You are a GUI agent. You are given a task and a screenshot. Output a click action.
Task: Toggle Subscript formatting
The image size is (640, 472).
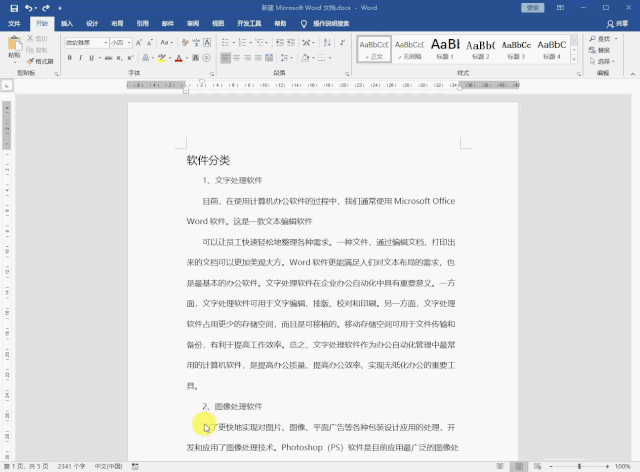(119, 58)
